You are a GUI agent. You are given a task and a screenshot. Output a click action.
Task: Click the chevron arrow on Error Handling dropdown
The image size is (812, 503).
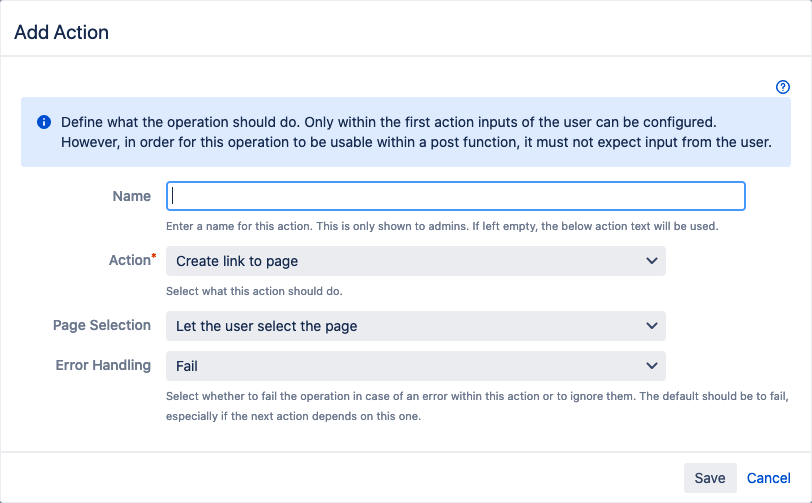click(652, 365)
